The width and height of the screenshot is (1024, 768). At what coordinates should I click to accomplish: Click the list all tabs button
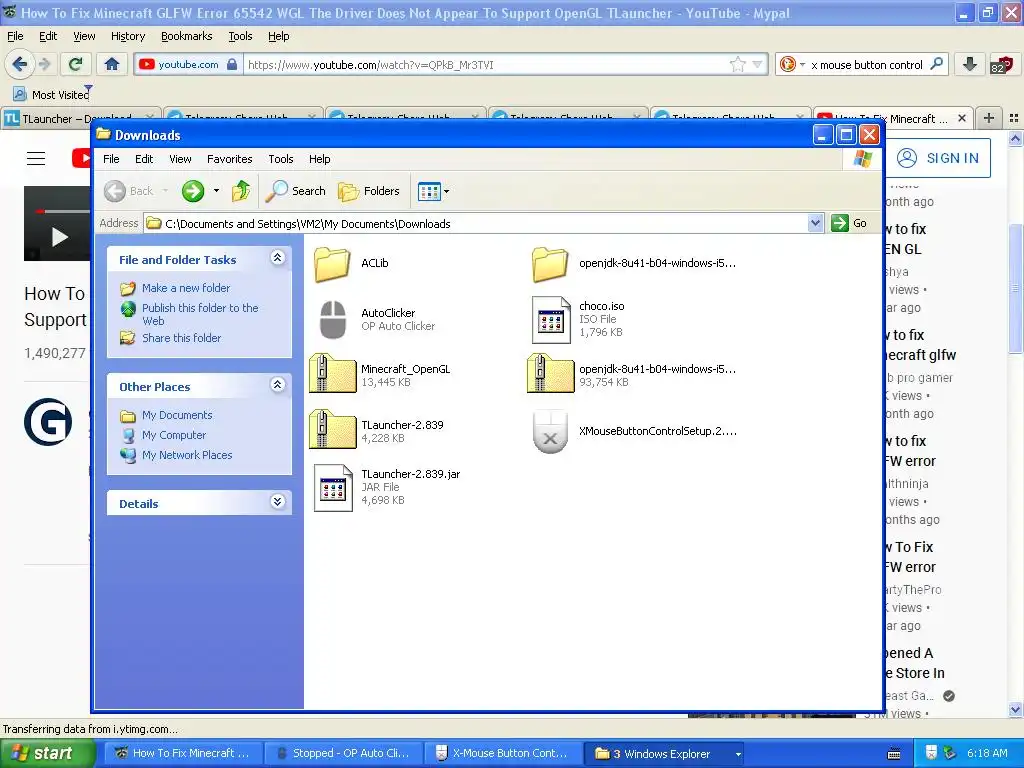point(1014,118)
